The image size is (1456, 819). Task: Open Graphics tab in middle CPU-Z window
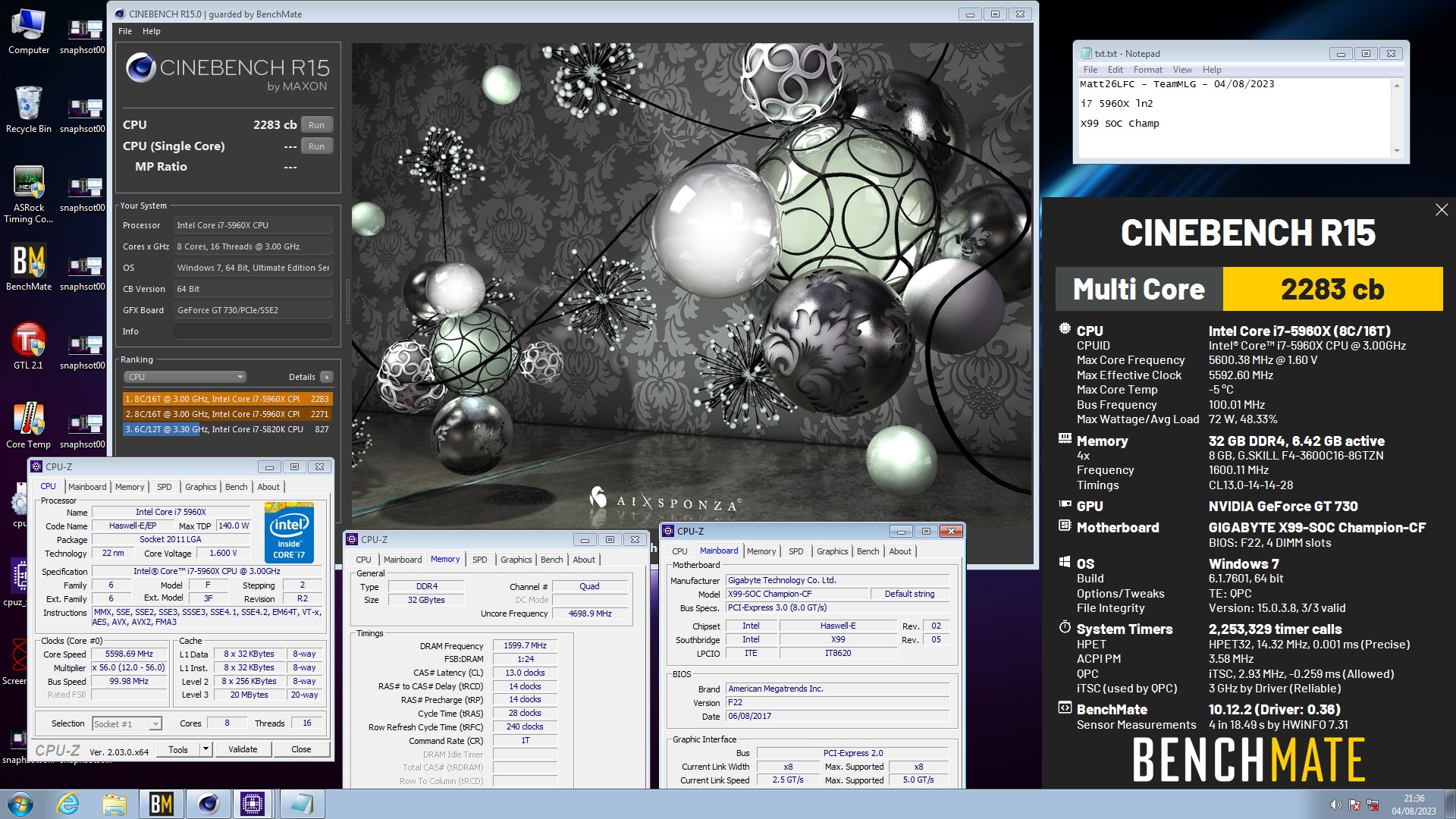click(x=516, y=560)
